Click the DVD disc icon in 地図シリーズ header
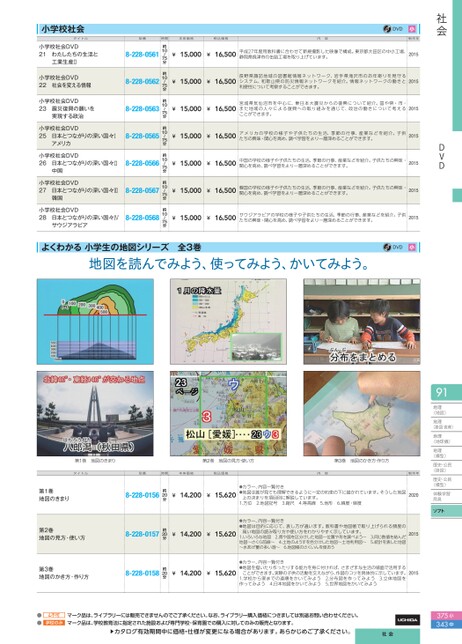This screenshot has width=462, height=644. [x=387, y=247]
